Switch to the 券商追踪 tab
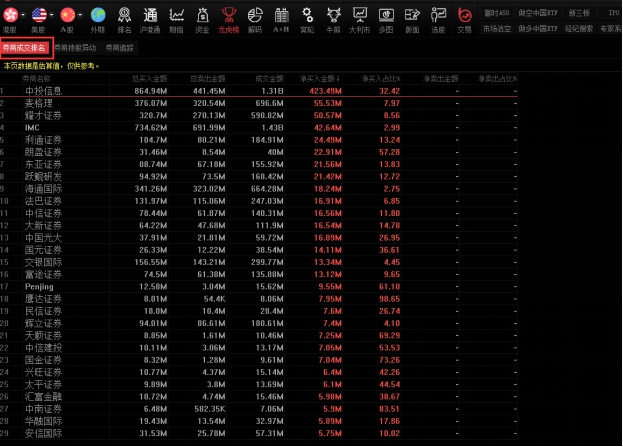This screenshot has height=447, width=623. (x=121, y=47)
